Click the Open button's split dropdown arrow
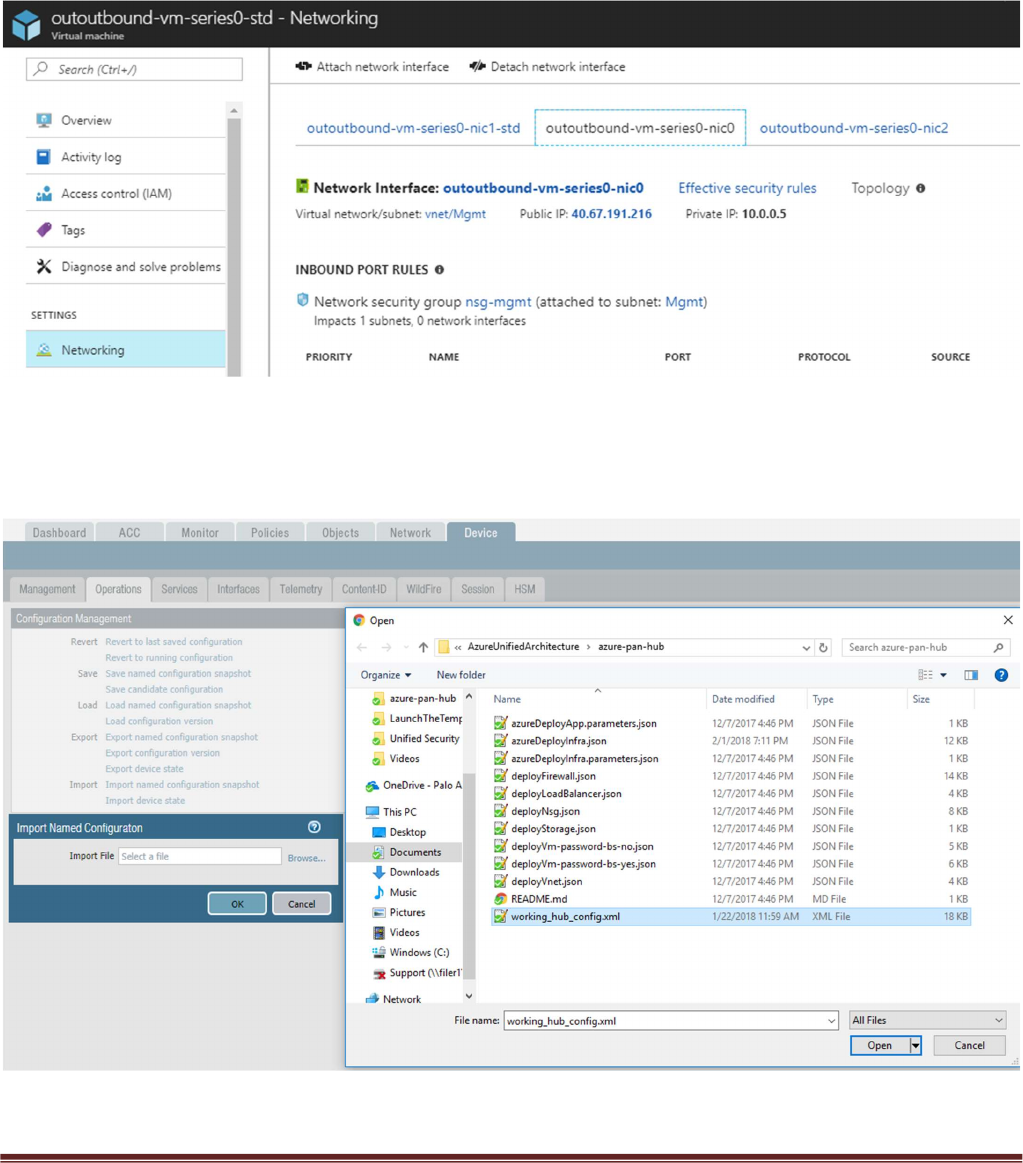 pos(915,1046)
